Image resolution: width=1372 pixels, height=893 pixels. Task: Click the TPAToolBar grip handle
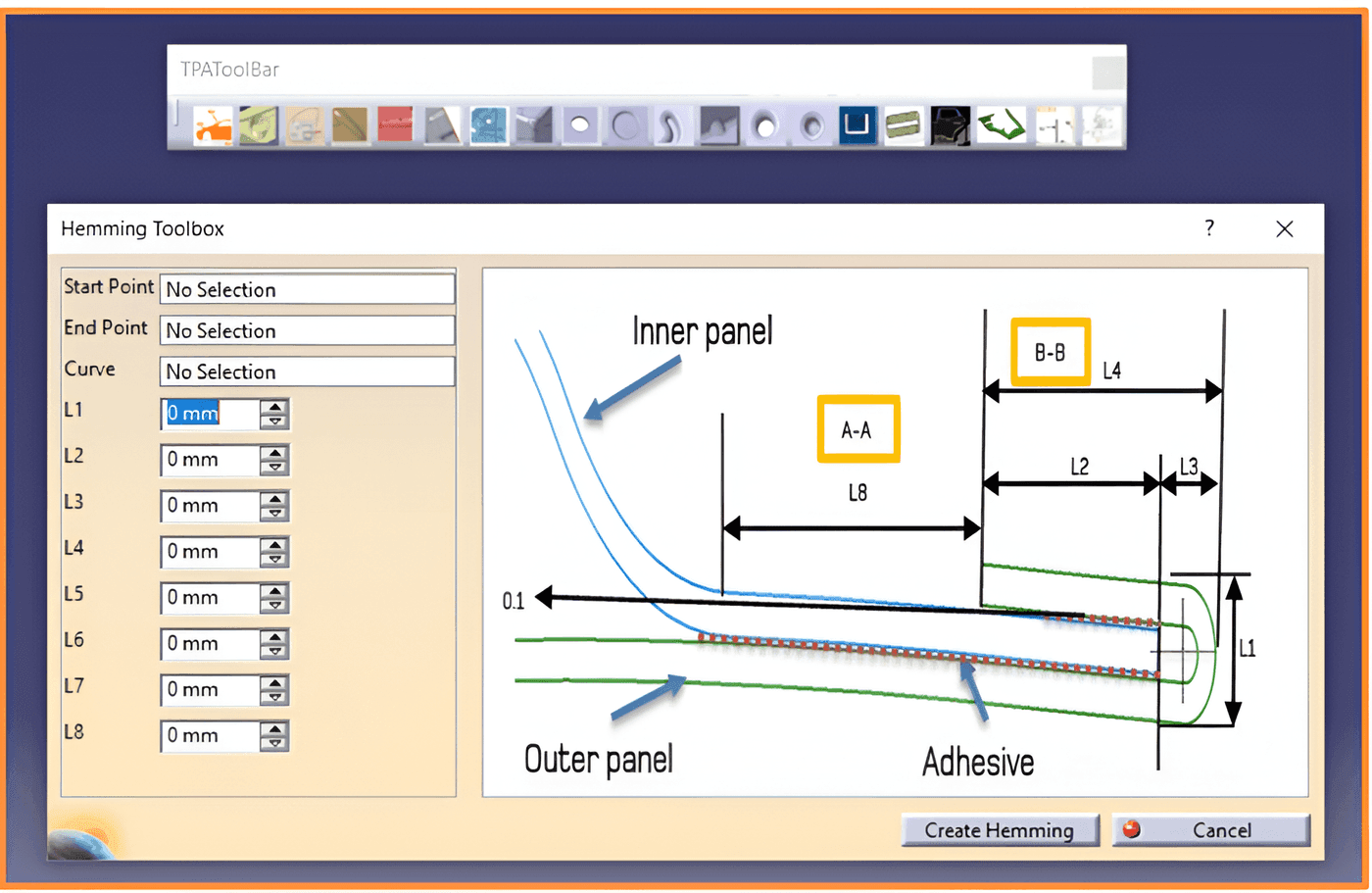176,114
